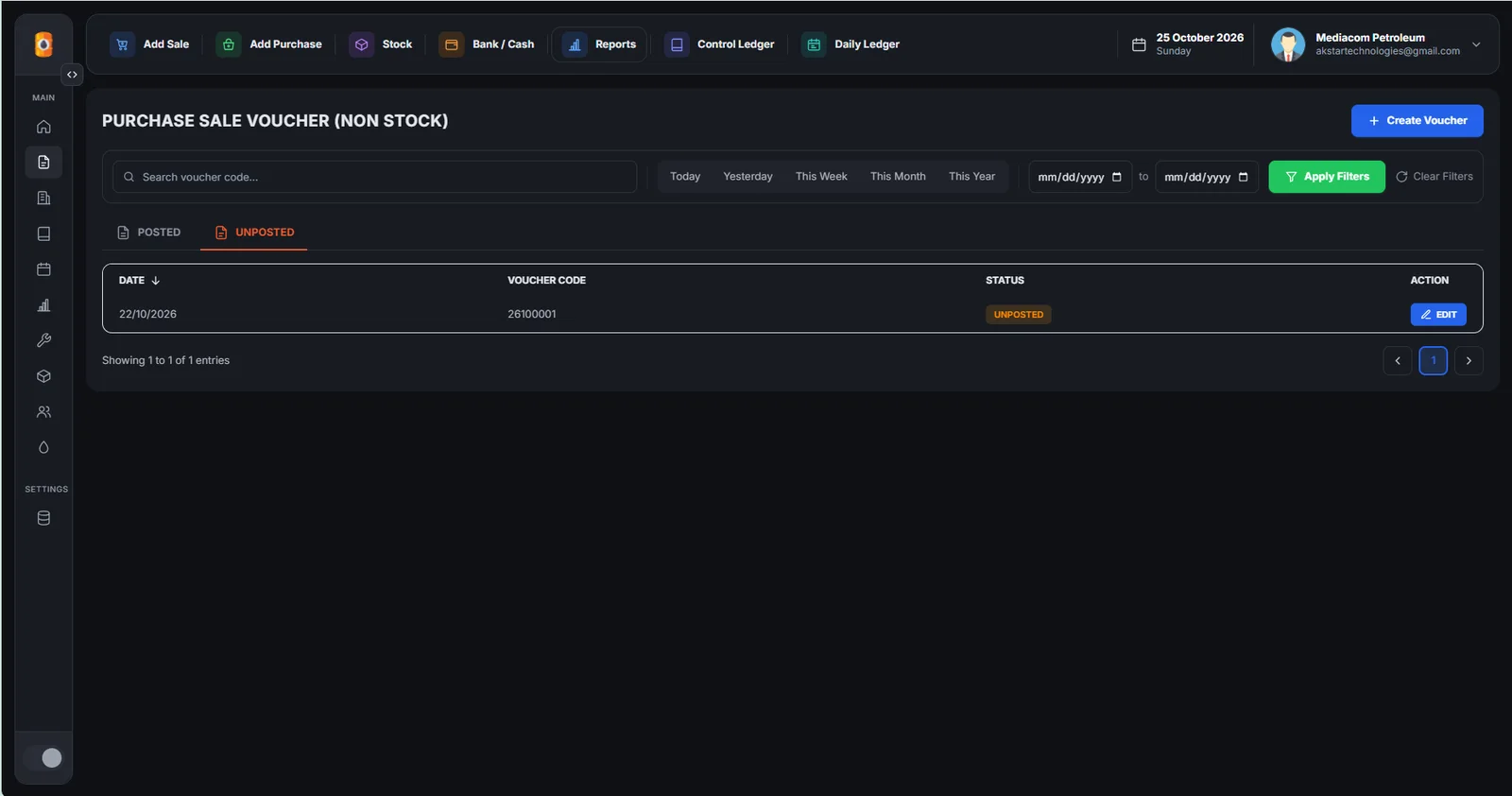The width and height of the screenshot is (1512, 796).
Task: Filter vouchers by This Year
Action: [971, 177]
